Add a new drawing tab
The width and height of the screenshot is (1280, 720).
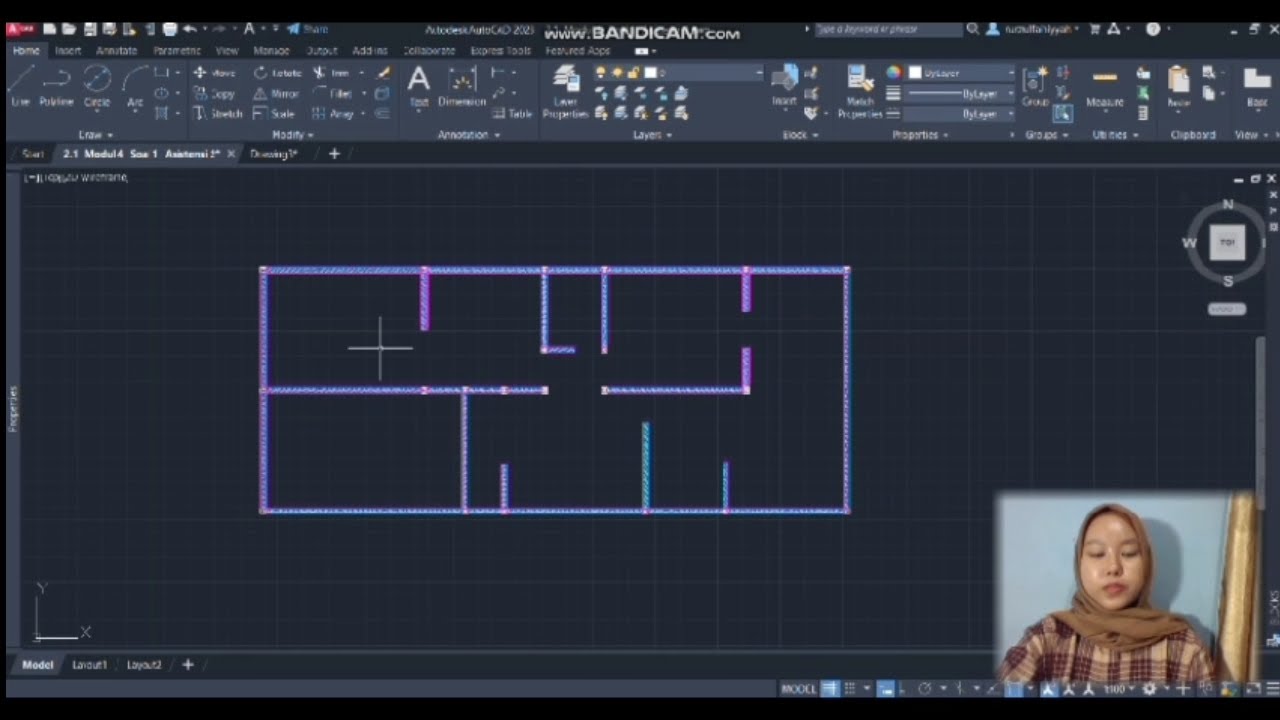coord(334,154)
